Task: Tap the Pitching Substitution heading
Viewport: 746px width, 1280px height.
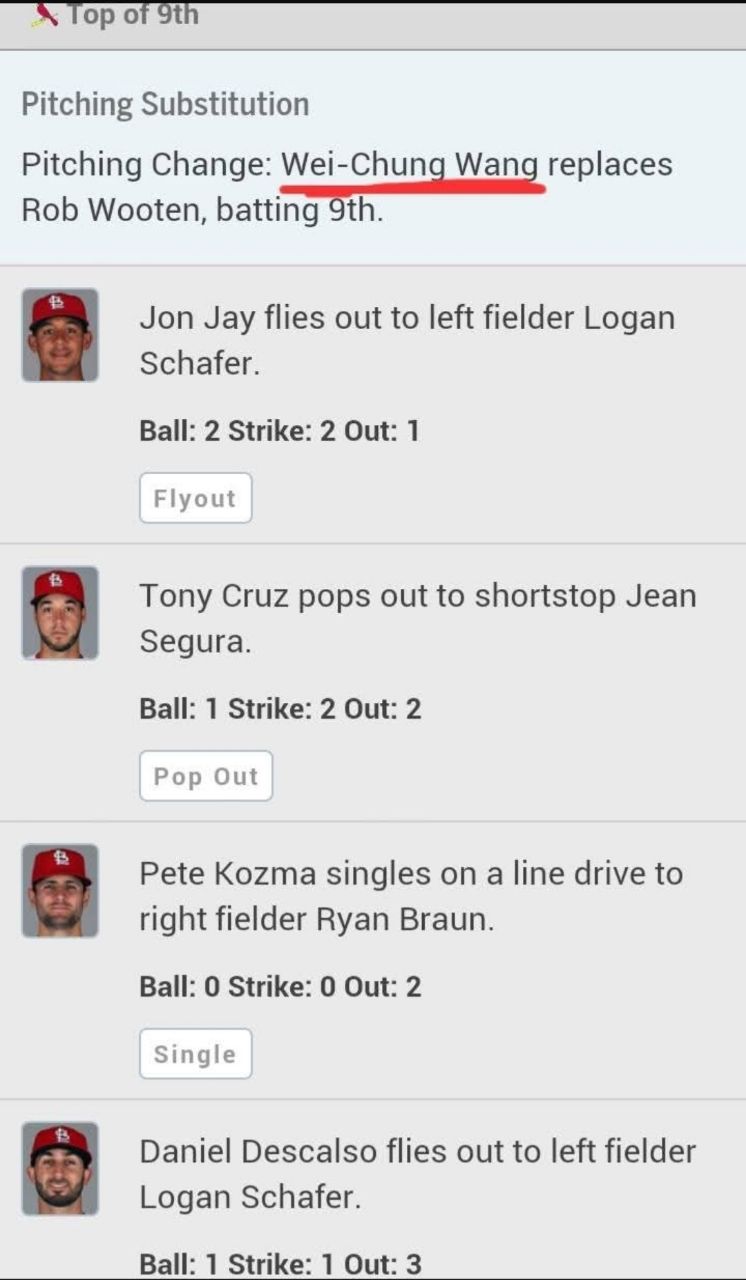Action: click(165, 104)
